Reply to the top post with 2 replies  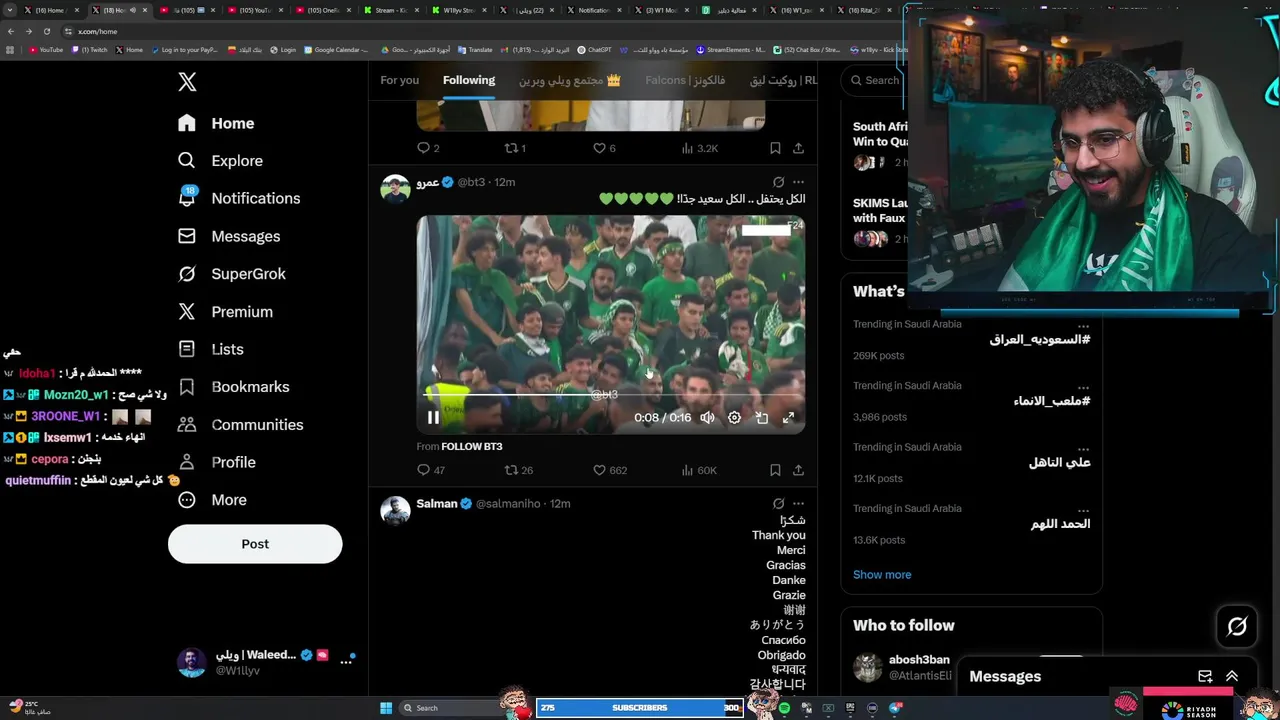coord(428,148)
